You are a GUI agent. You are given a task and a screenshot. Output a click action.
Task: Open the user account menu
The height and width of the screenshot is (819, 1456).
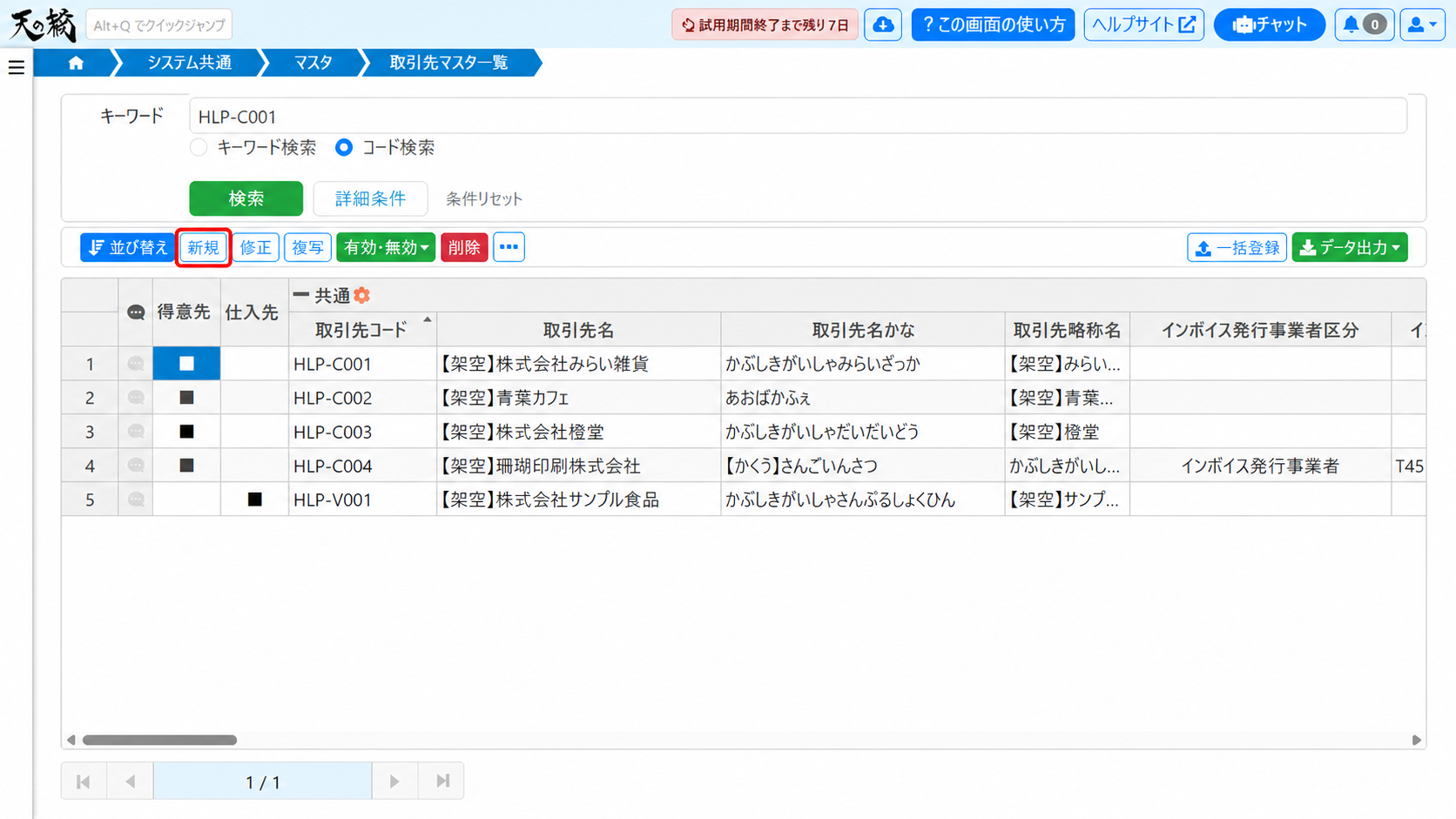(x=1422, y=24)
